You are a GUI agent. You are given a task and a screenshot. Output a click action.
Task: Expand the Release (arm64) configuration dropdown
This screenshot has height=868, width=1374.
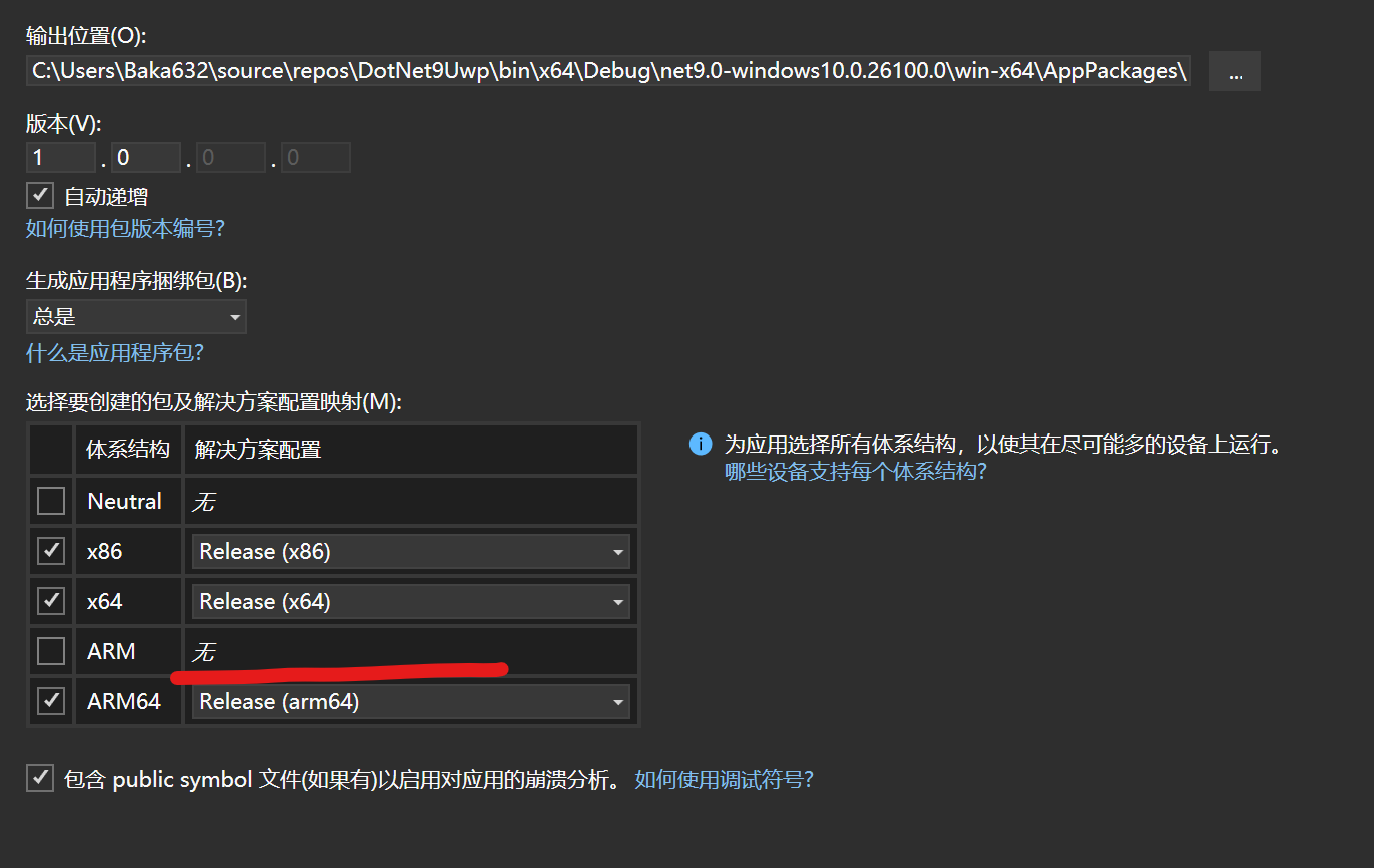click(410, 701)
